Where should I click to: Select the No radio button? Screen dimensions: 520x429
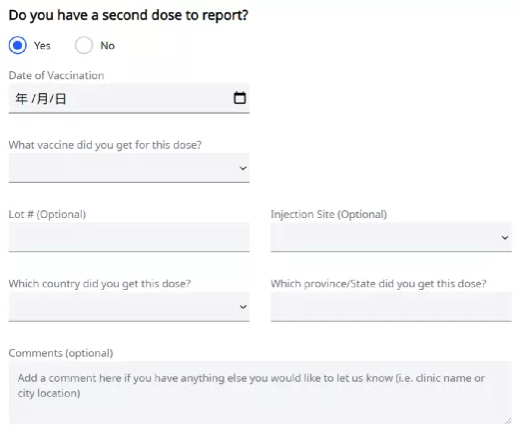pos(84,45)
